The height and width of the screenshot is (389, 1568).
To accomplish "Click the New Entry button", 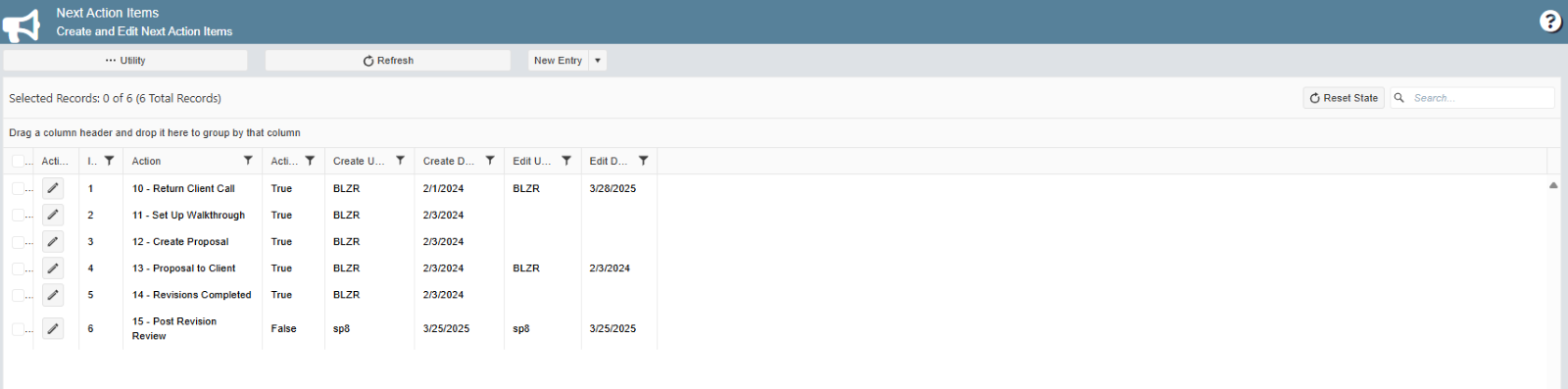I will (559, 61).
